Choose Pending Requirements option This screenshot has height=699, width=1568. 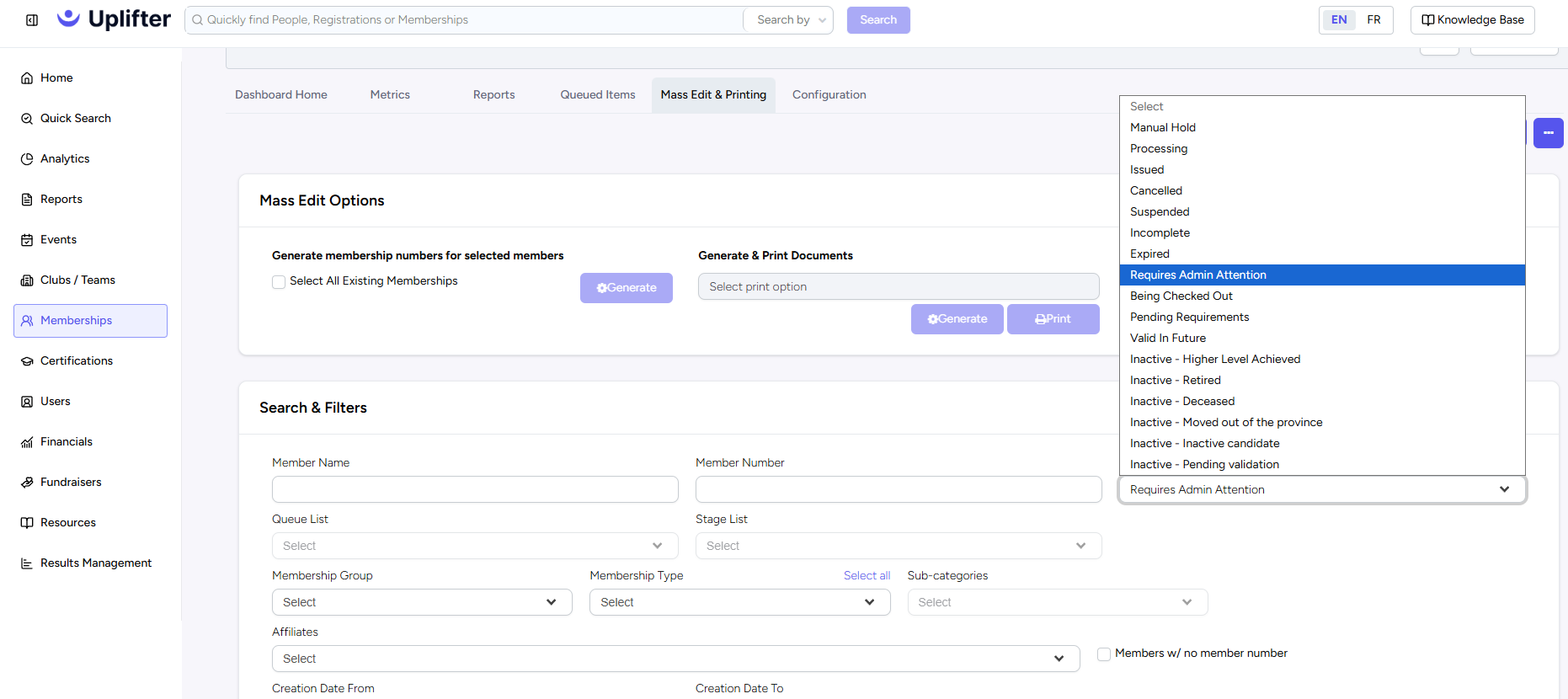pos(1322,317)
